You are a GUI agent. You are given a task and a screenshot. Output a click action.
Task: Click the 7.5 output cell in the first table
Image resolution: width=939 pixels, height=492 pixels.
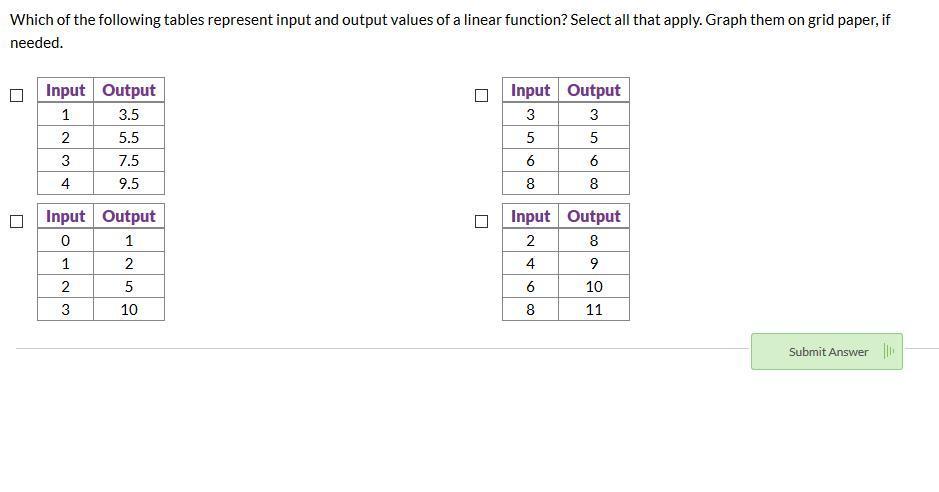[x=129, y=160]
